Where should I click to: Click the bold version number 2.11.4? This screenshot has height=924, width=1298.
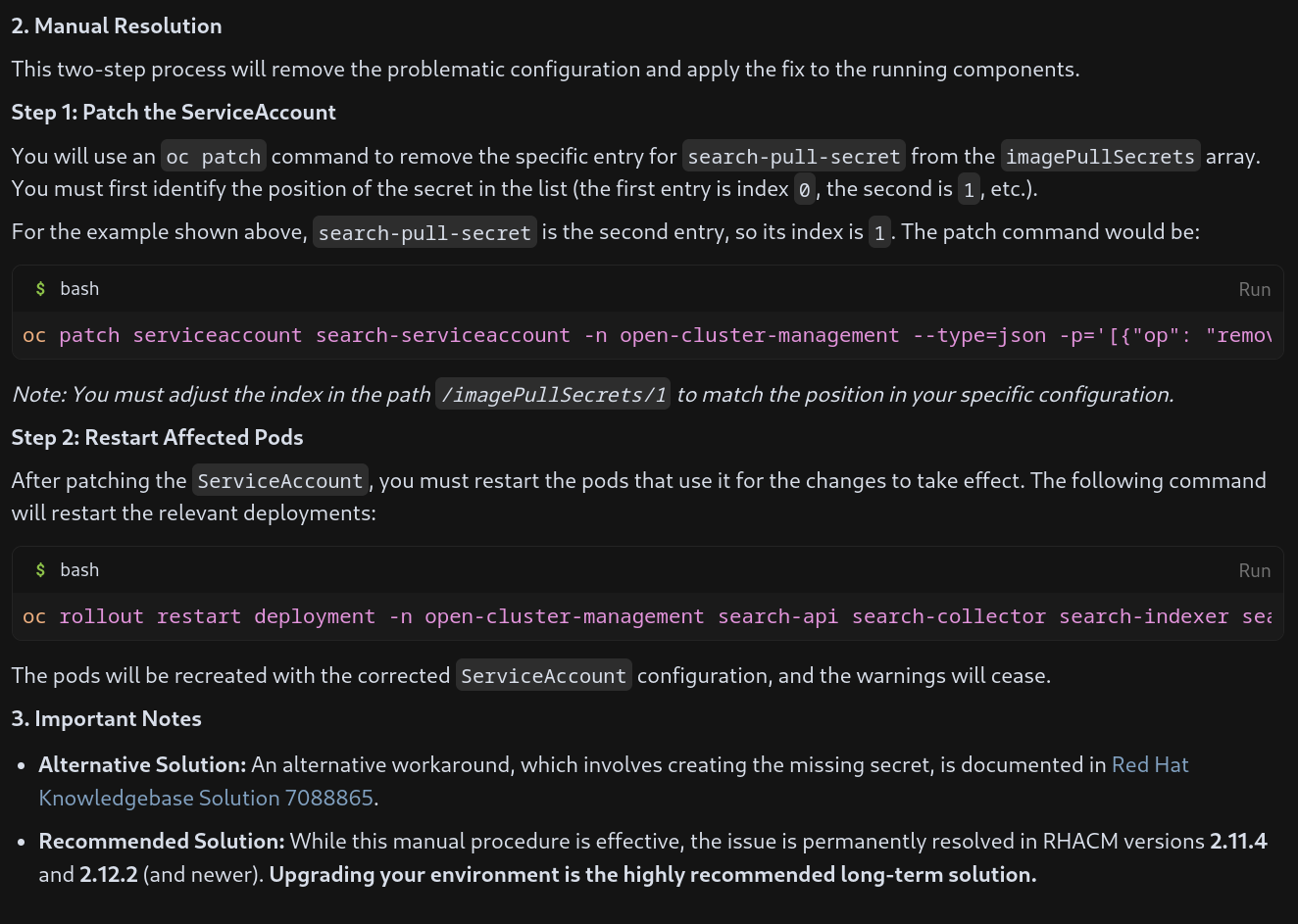1237,842
